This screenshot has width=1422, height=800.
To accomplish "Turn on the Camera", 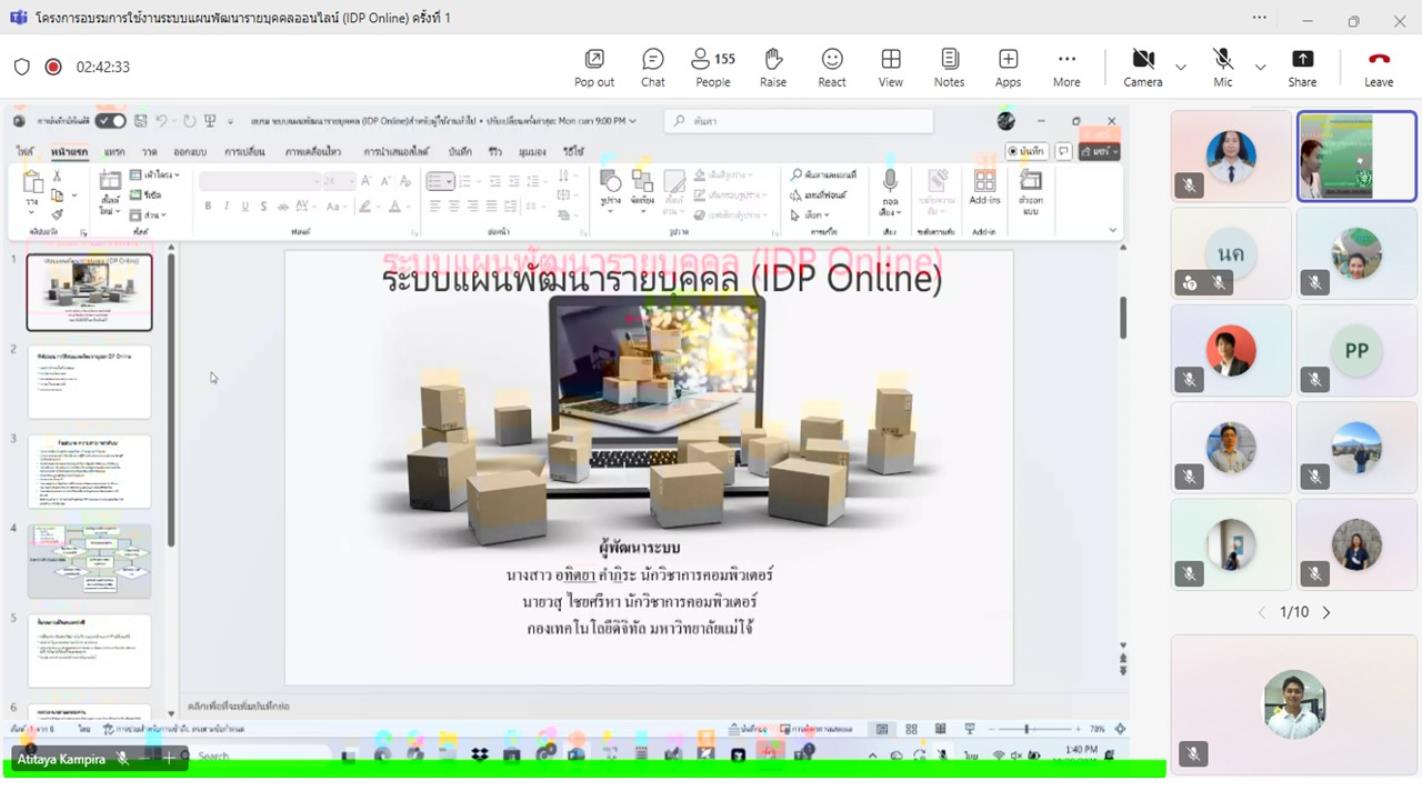I will (x=1142, y=67).
